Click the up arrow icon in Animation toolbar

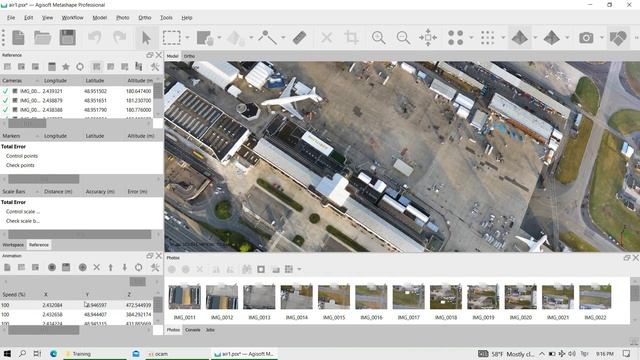point(111,267)
